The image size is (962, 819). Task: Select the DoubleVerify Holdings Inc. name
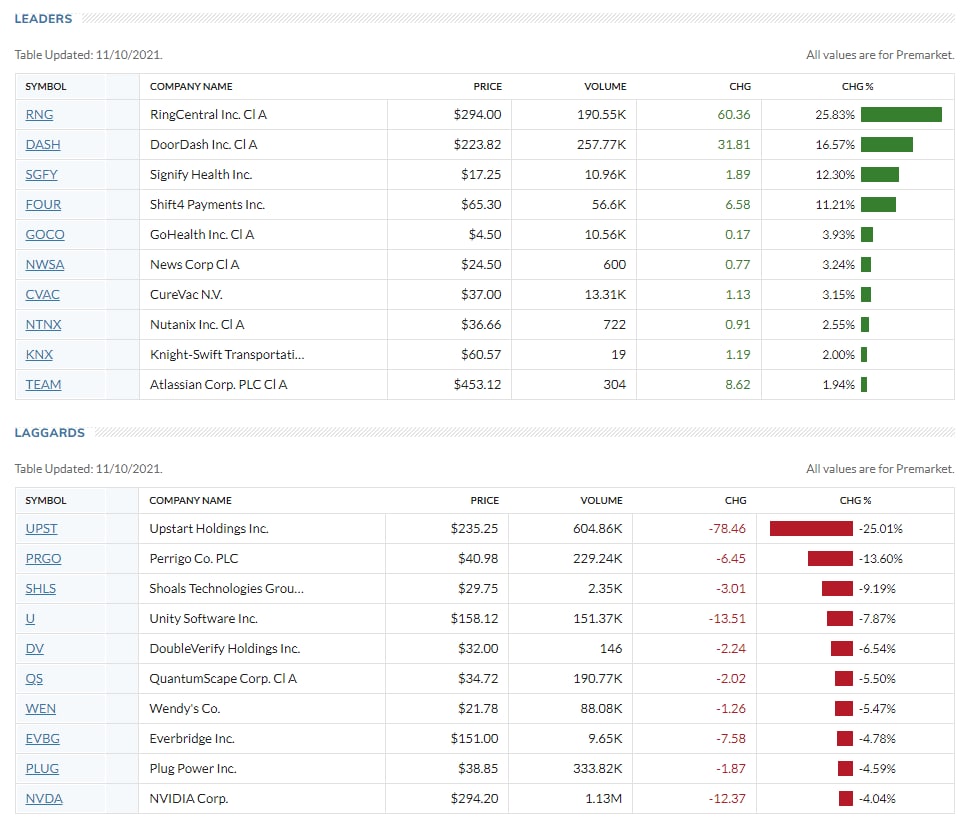[x=225, y=649]
